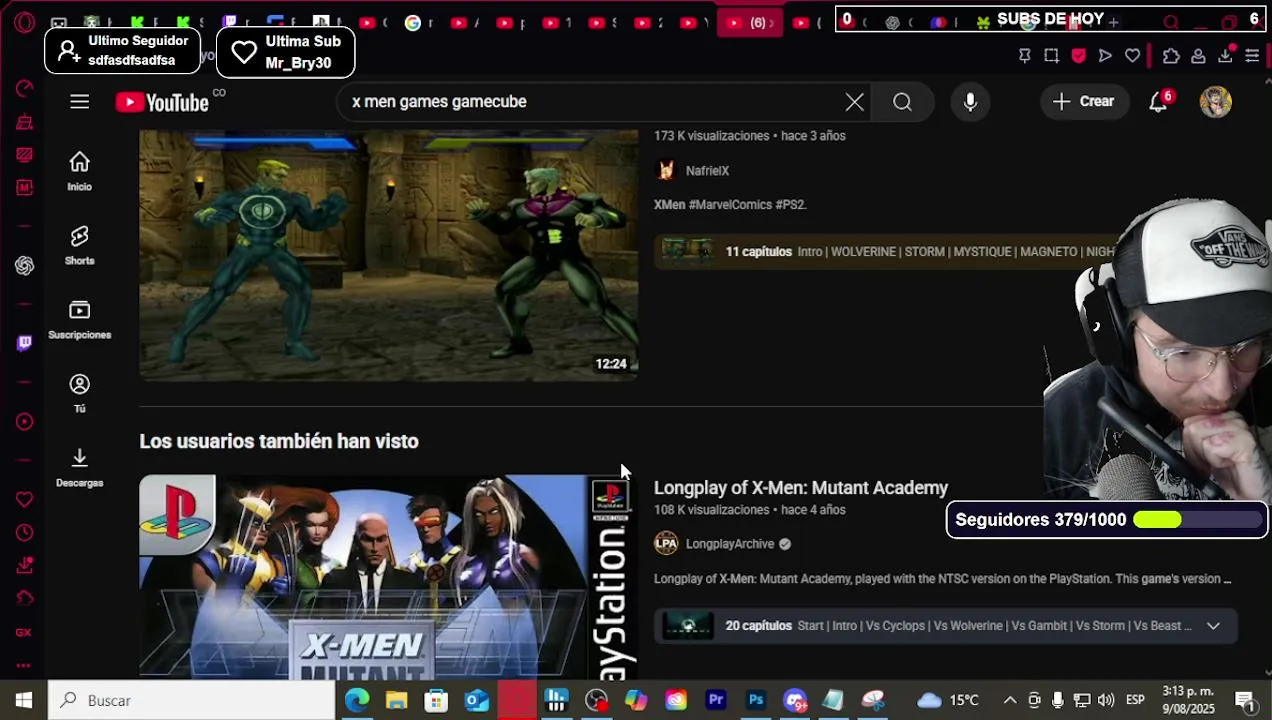Go to YouTube home via the logo
This screenshot has width=1272, height=720.
tap(162, 102)
